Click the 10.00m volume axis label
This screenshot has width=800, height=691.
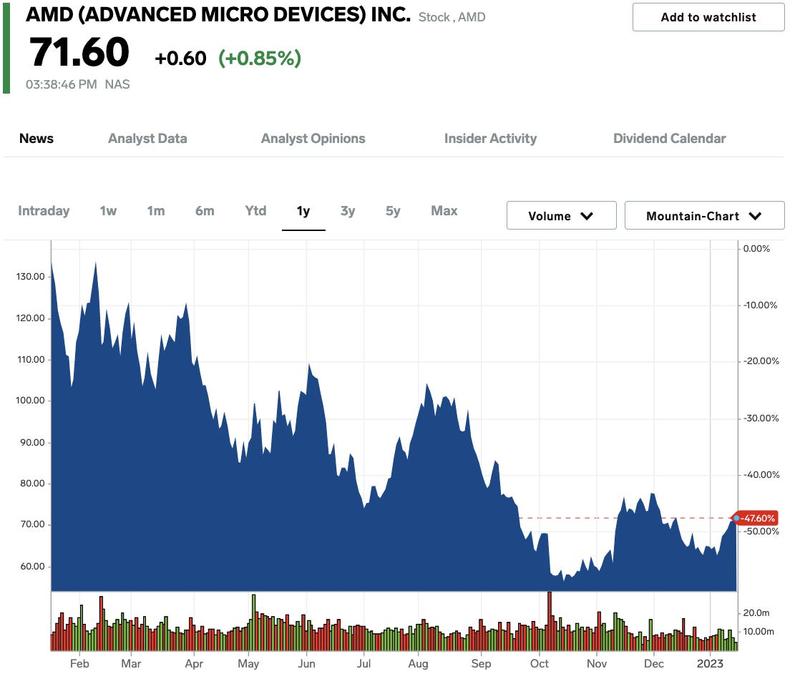[759, 632]
